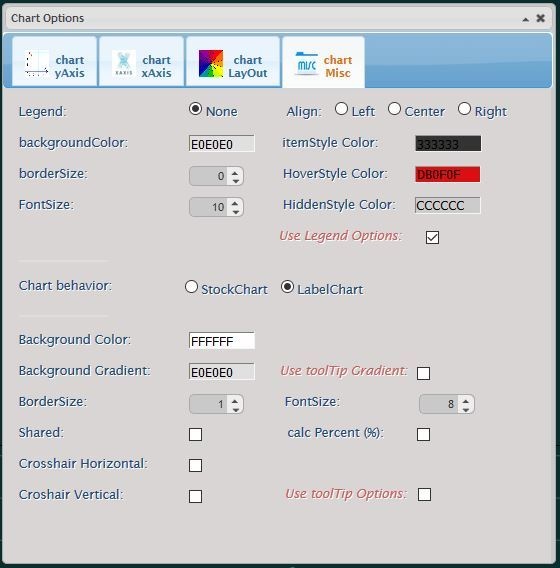
Task: Decrease legend borderSize value
Action: coord(235,181)
